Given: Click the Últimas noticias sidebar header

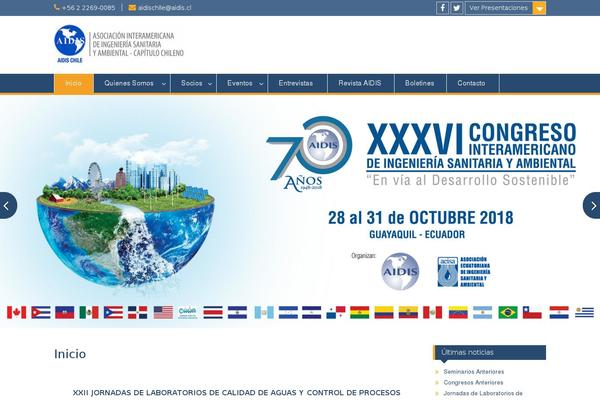Looking at the screenshot, I should (489, 353).
